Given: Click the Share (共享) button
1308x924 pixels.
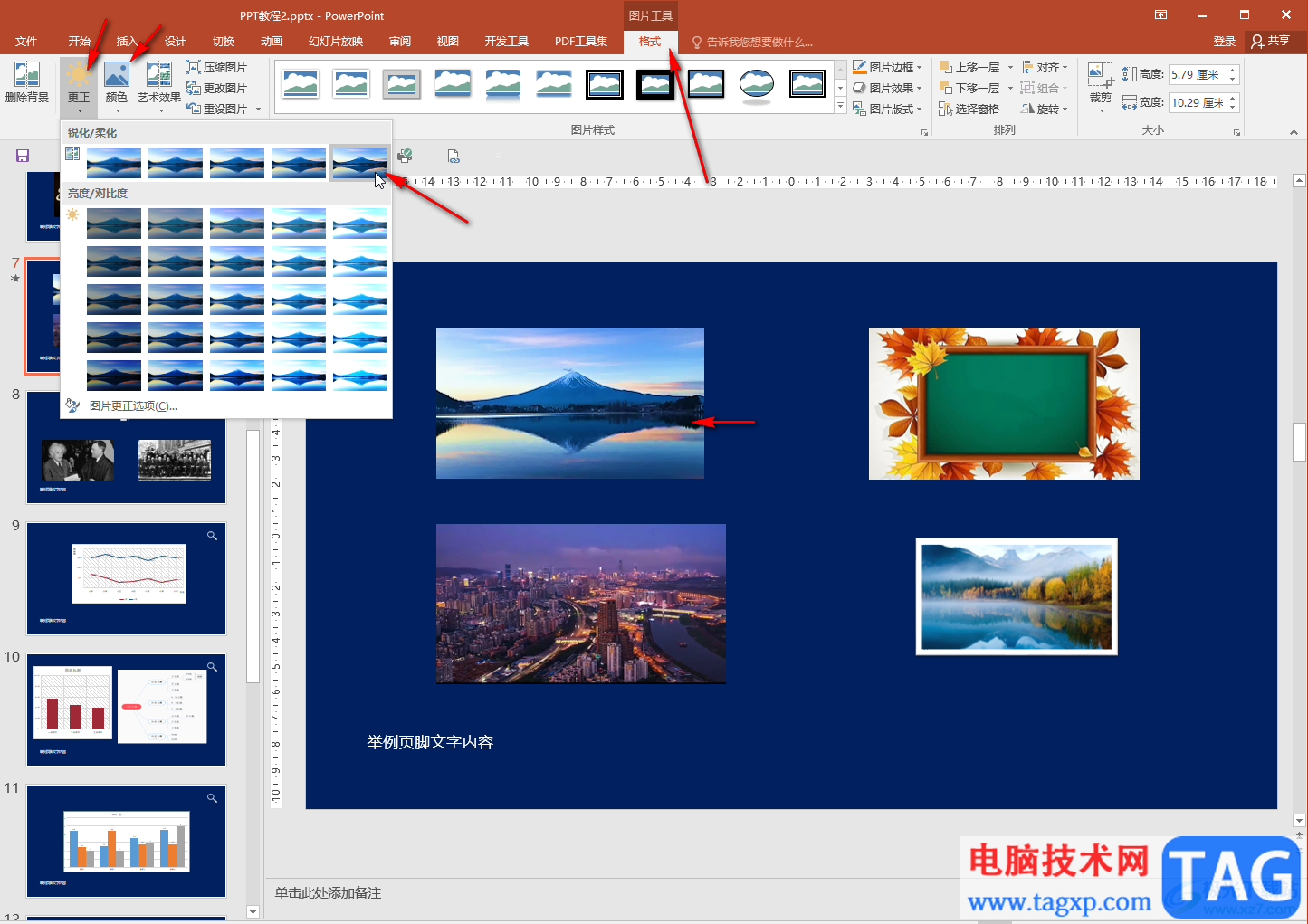Looking at the screenshot, I should pos(1272,42).
